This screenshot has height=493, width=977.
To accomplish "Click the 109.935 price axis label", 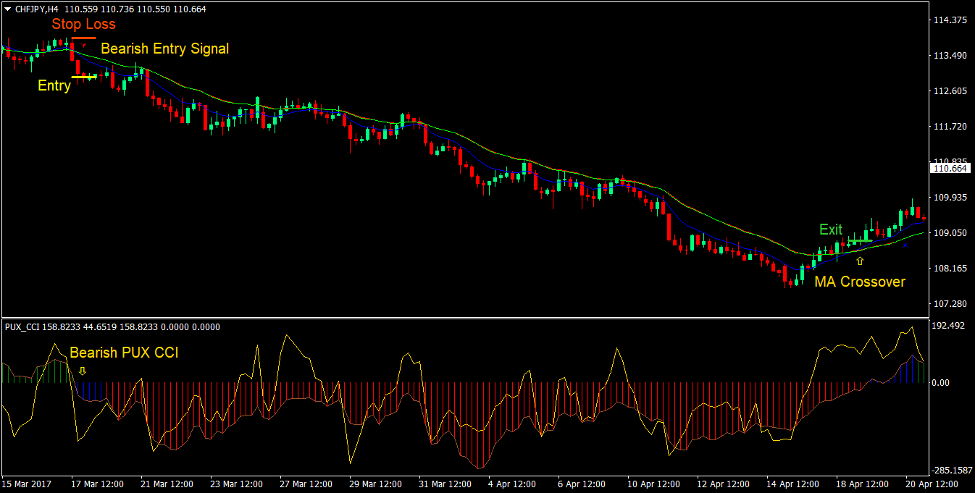I will [x=950, y=198].
